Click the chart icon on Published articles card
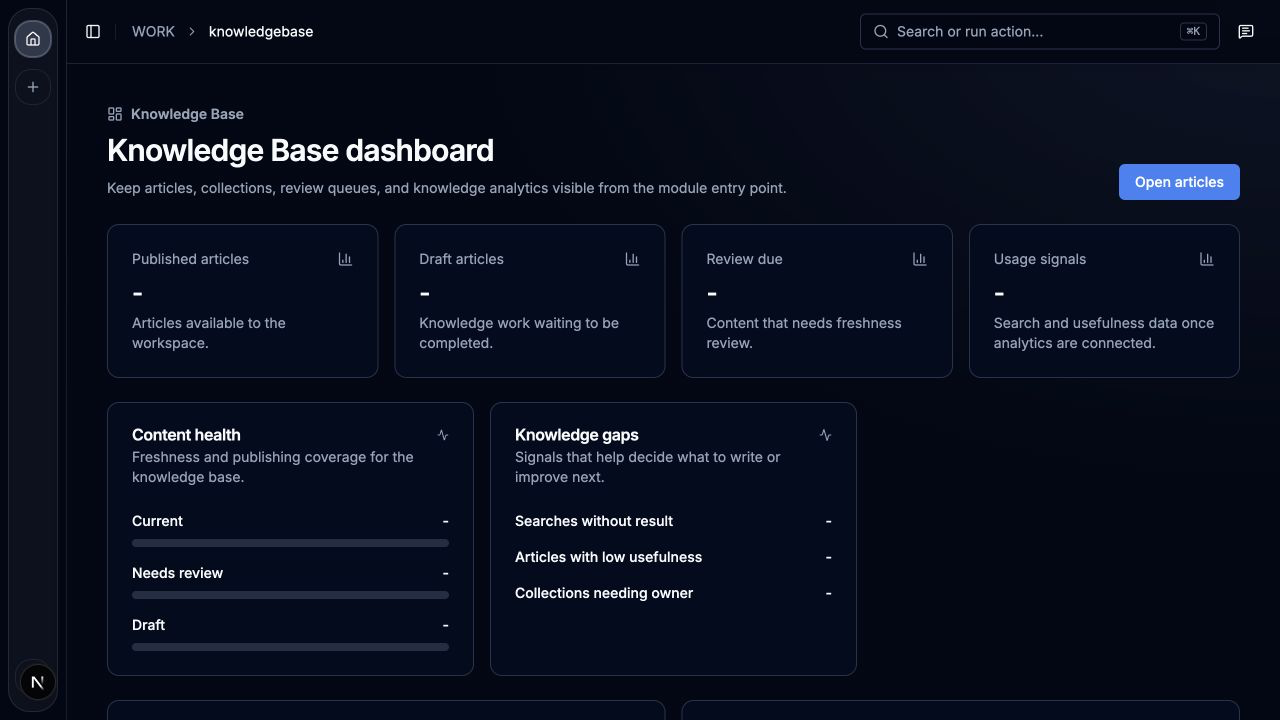The height and width of the screenshot is (720, 1280). (345, 259)
